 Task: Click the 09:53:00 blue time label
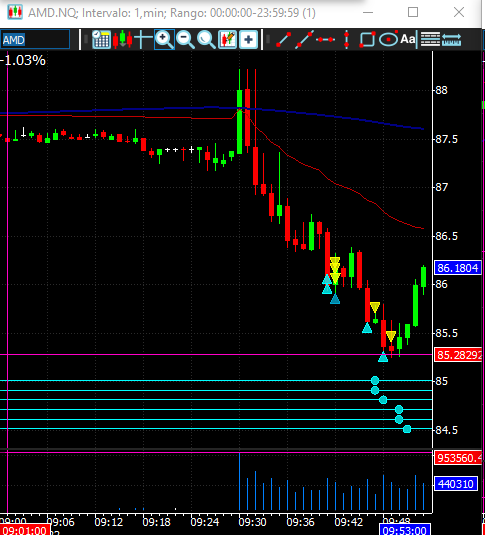pyautogui.click(x=404, y=530)
